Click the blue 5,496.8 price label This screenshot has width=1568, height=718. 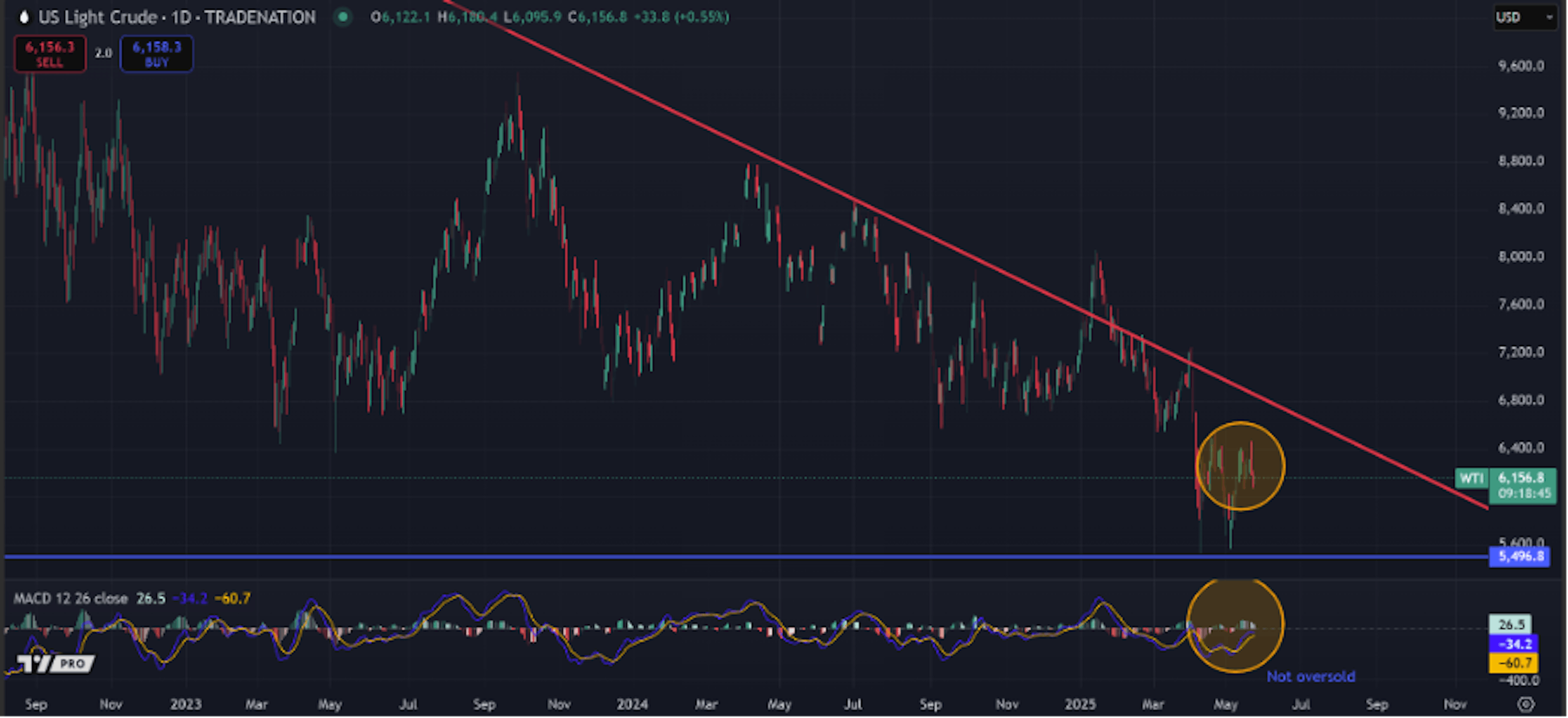pyautogui.click(x=1519, y=556)
